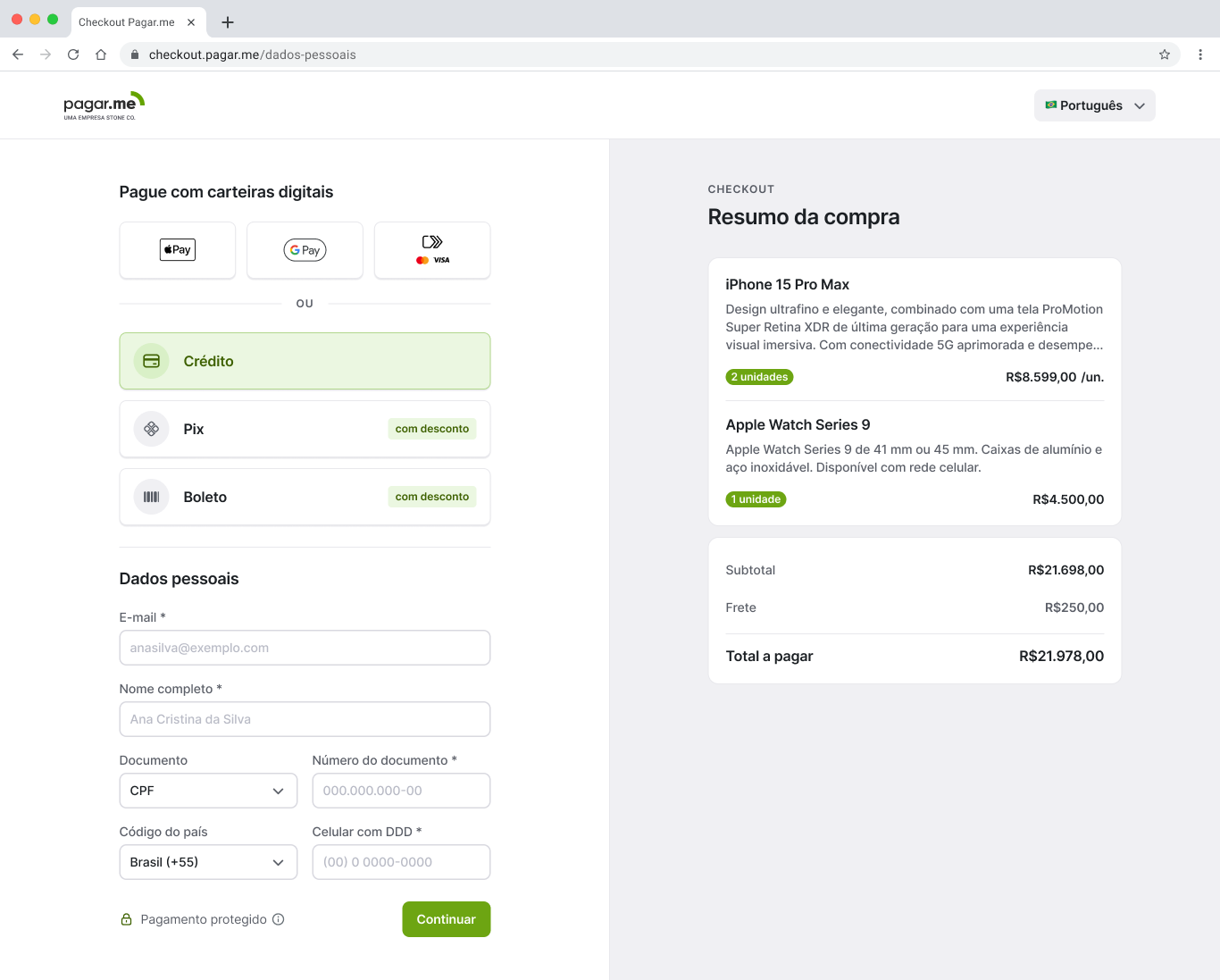The image size is (1220, 980).
Task: Click the credit card icon beside Crédito
Action: pos(152,361)
